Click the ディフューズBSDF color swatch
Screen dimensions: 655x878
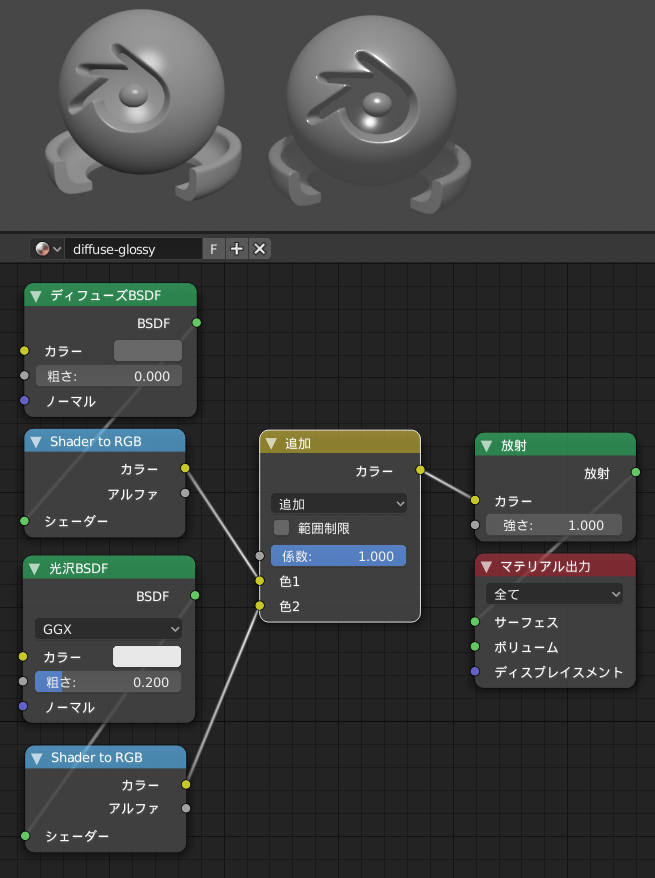[x=148, y=351]
